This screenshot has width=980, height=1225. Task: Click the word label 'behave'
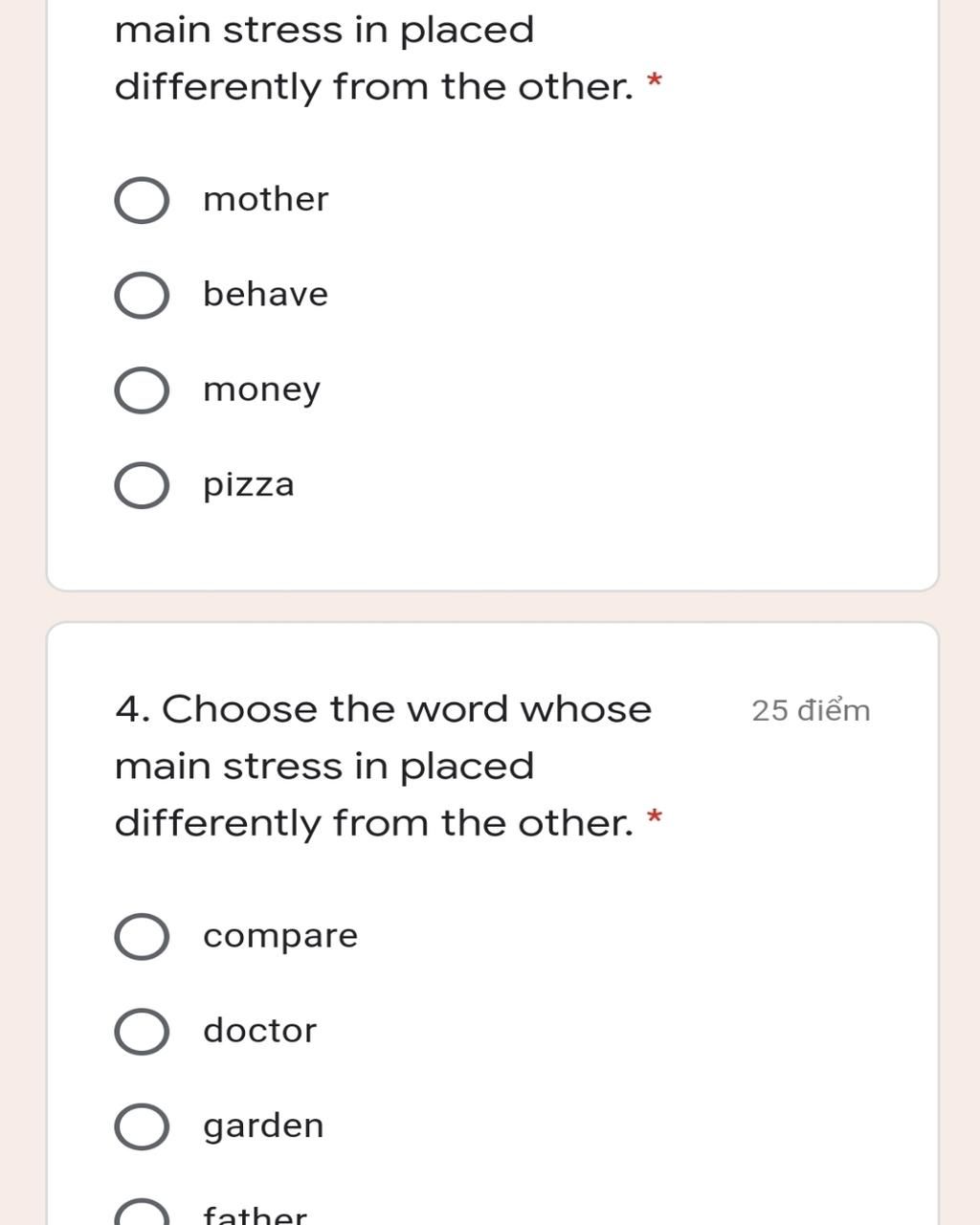(x=265, y=294)
